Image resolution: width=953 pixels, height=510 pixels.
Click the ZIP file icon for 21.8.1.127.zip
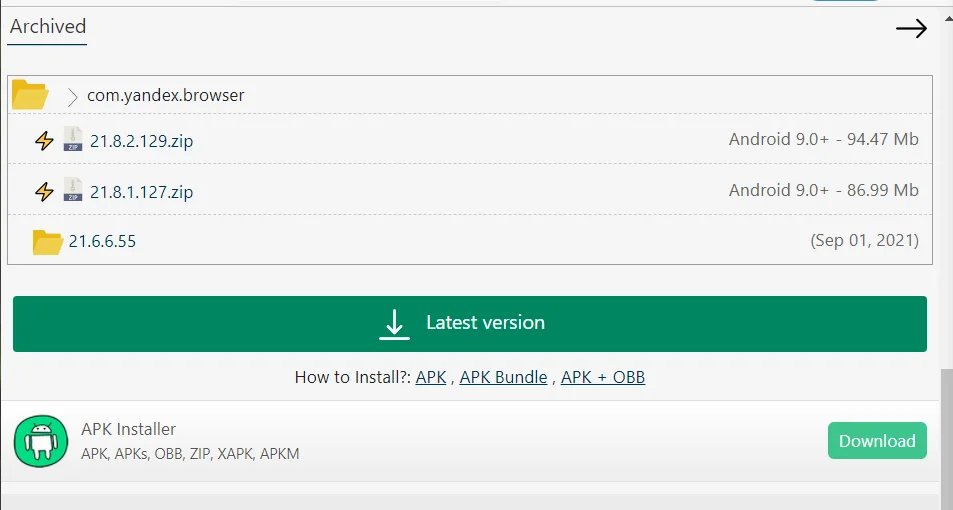point(73,190)
